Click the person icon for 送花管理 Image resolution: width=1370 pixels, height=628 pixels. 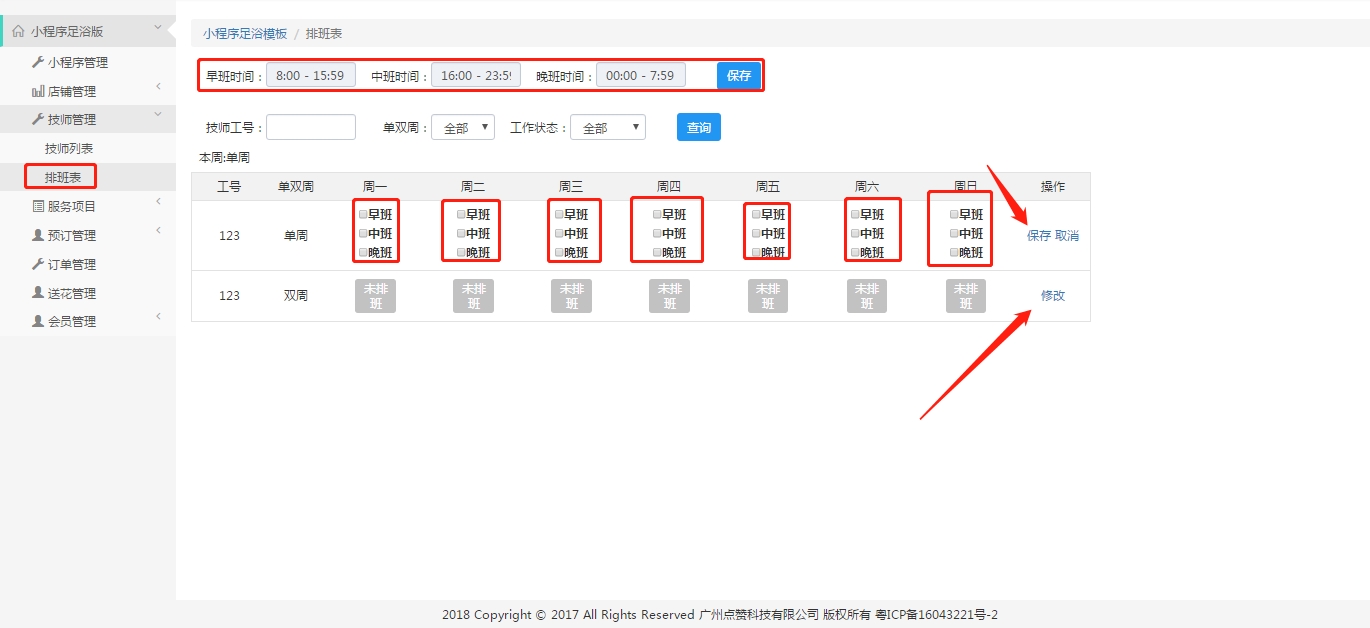point(38,294)
